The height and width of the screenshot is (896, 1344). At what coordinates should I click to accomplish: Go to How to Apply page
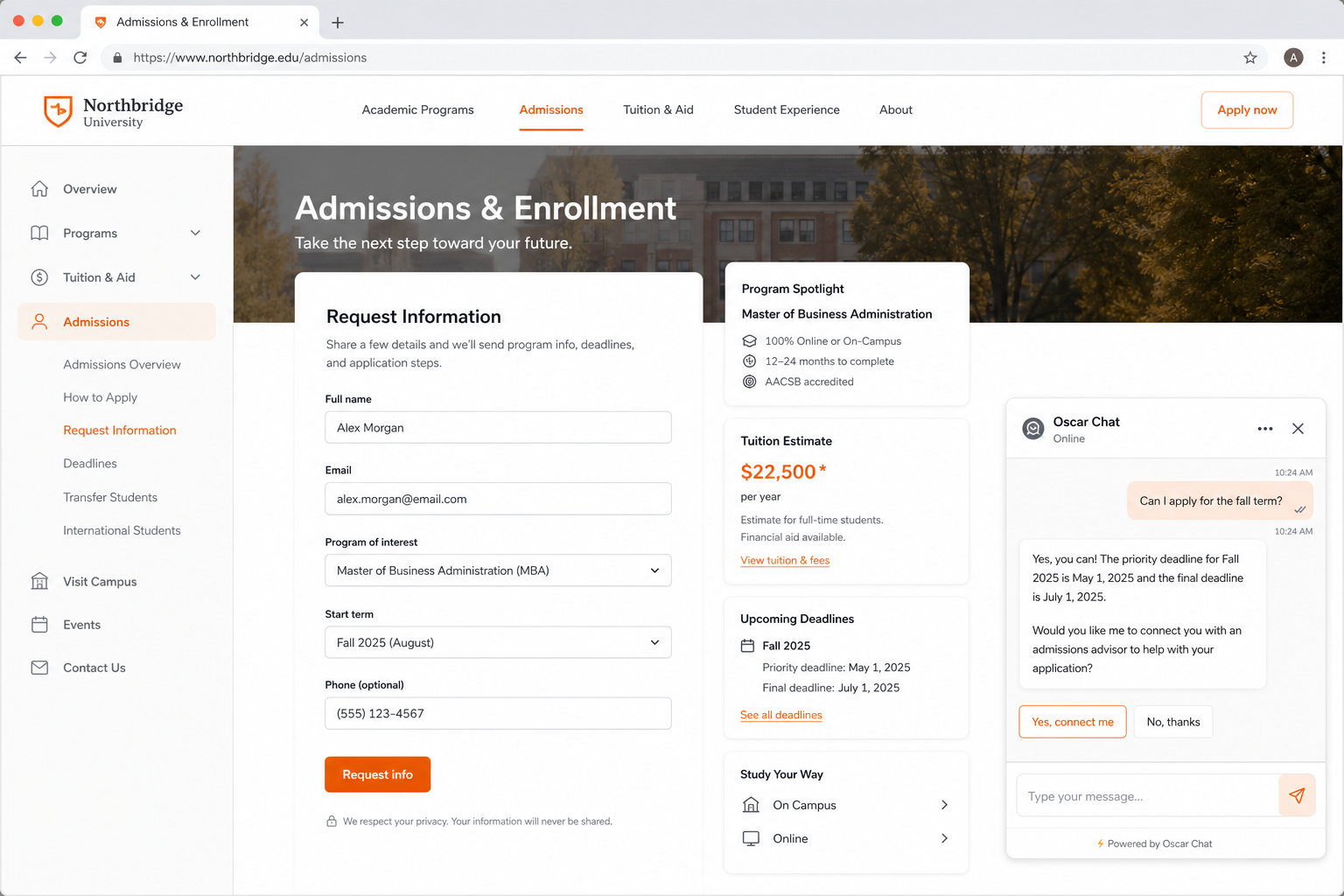100,397
